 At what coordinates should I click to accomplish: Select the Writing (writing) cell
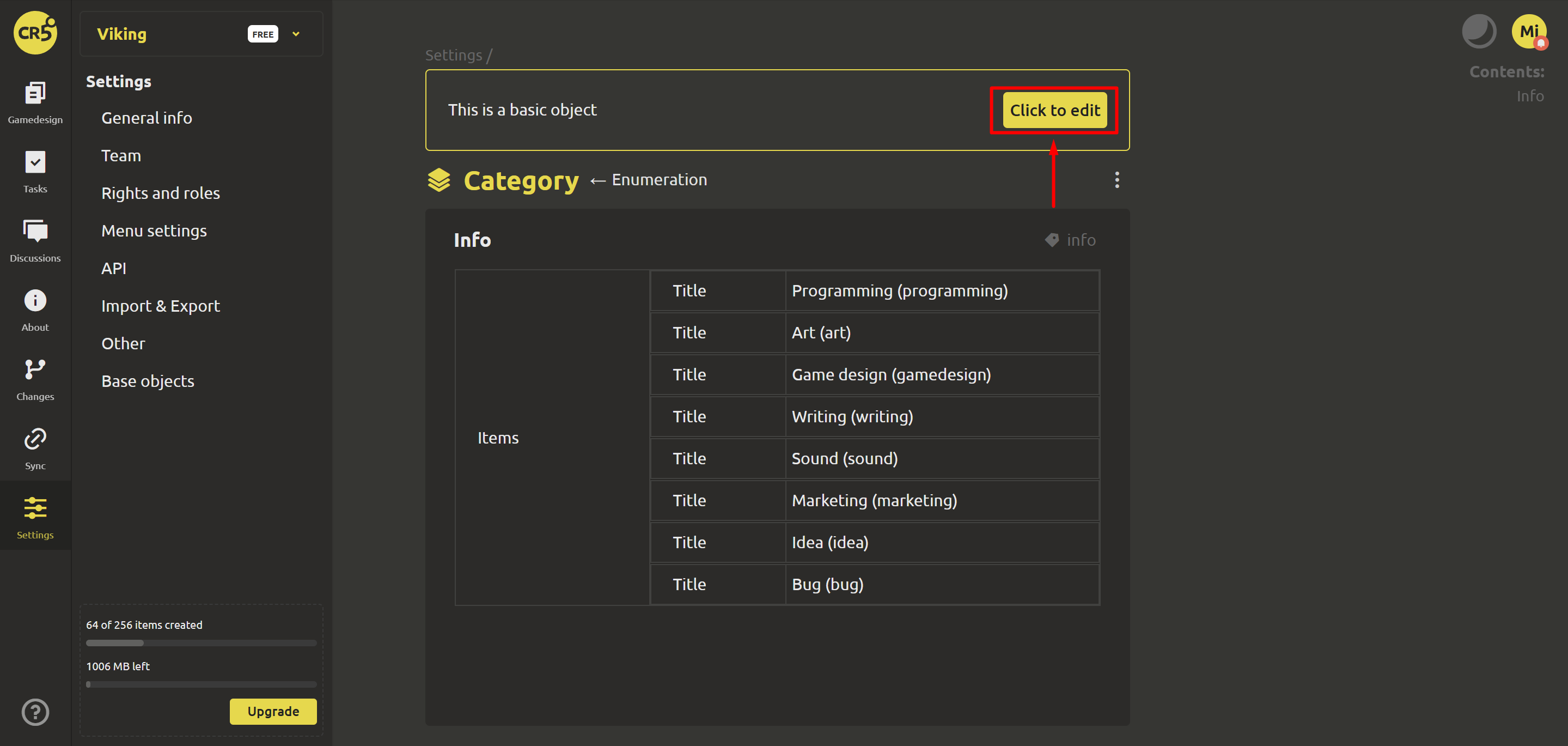942,417
